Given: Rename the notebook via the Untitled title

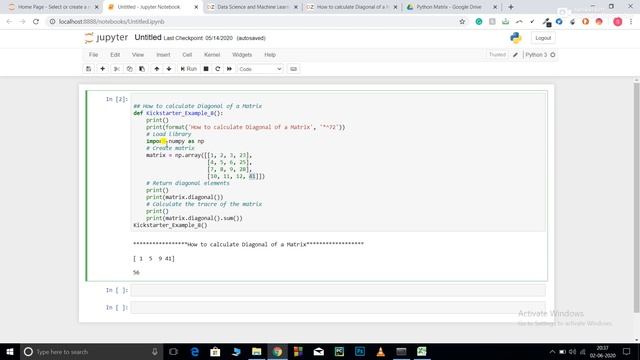Looking at the screenshot, I should click(x=148, y=38).
